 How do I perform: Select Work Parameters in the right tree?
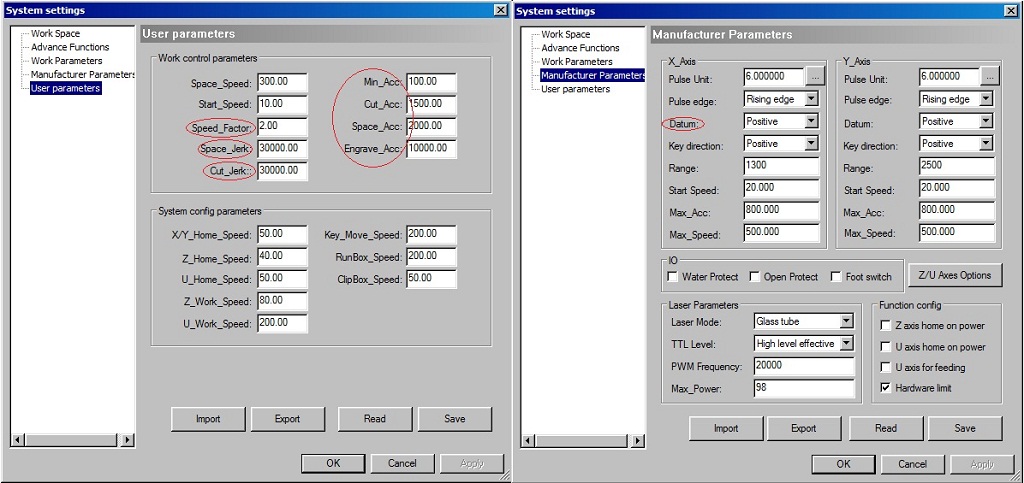click(x=576, y=62)
